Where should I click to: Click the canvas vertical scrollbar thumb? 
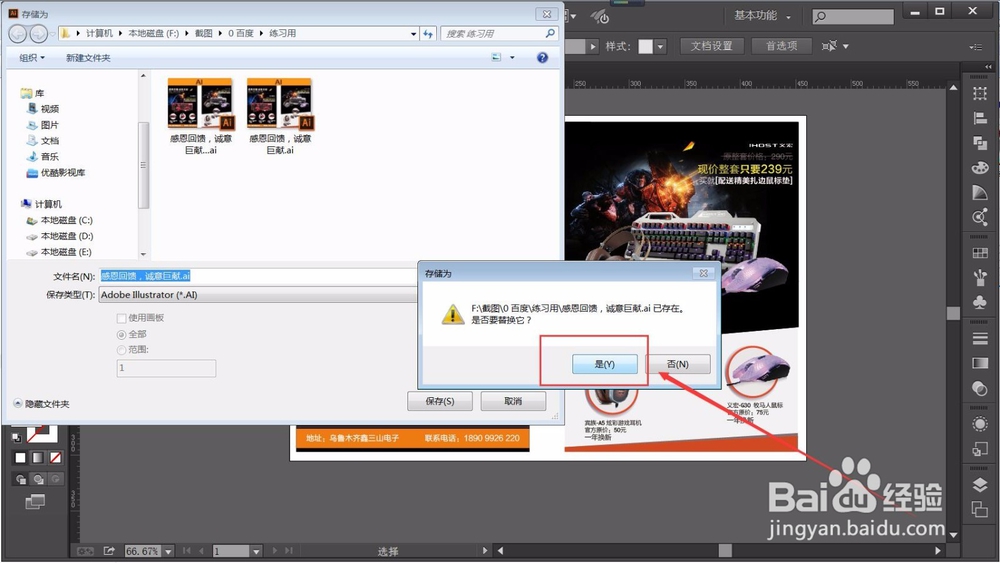(953, 313)
